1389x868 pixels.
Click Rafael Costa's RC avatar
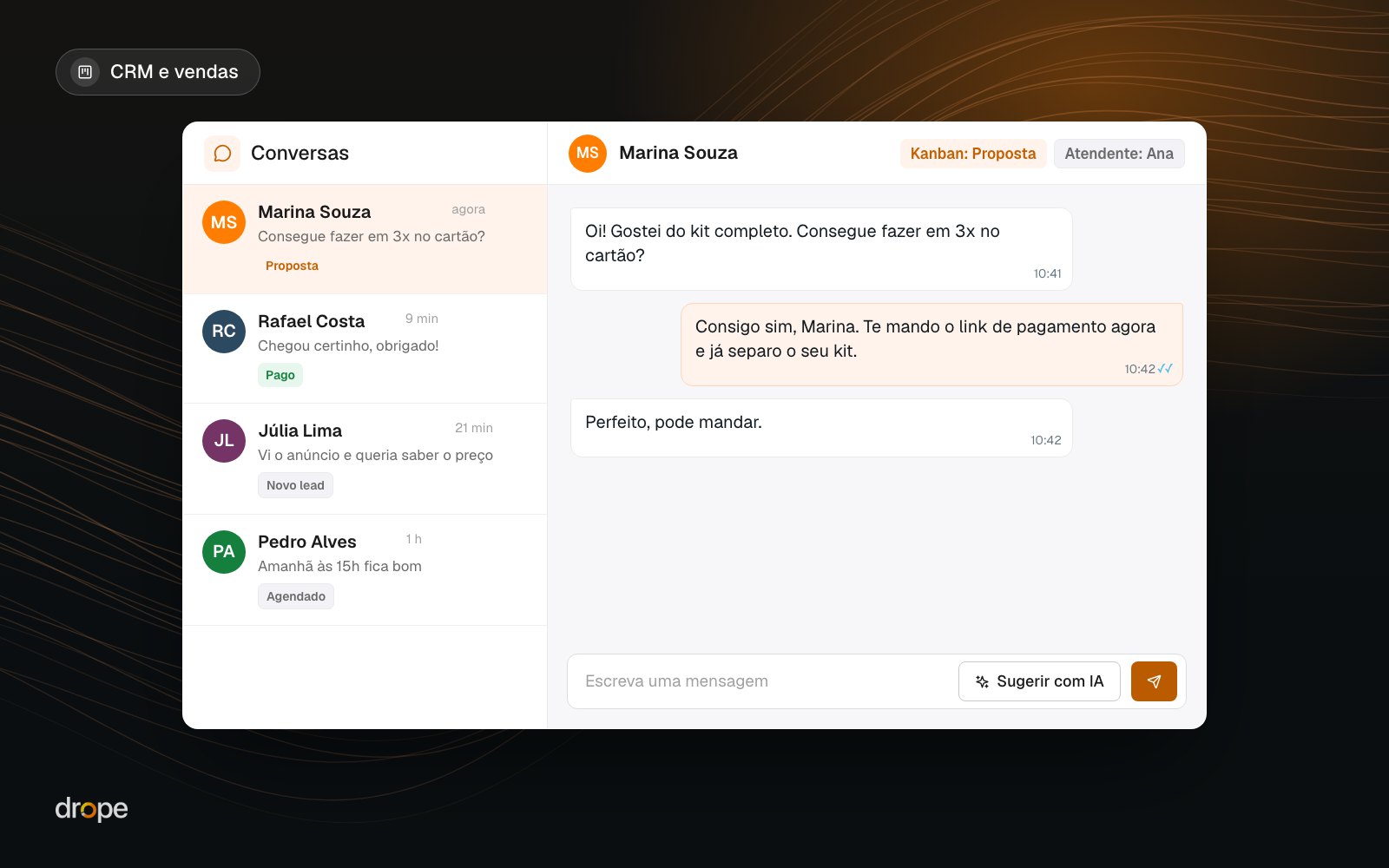224,332
